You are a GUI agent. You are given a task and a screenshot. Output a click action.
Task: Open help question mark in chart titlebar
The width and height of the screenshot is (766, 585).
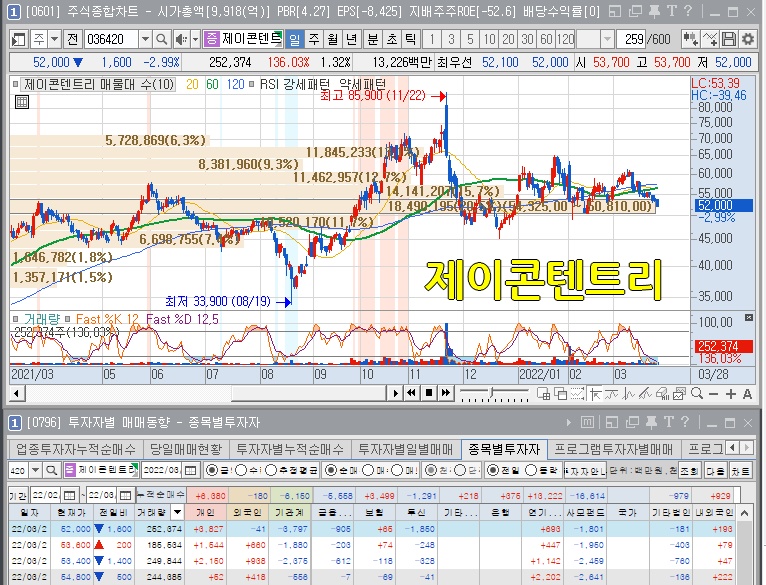click(688, 11)
